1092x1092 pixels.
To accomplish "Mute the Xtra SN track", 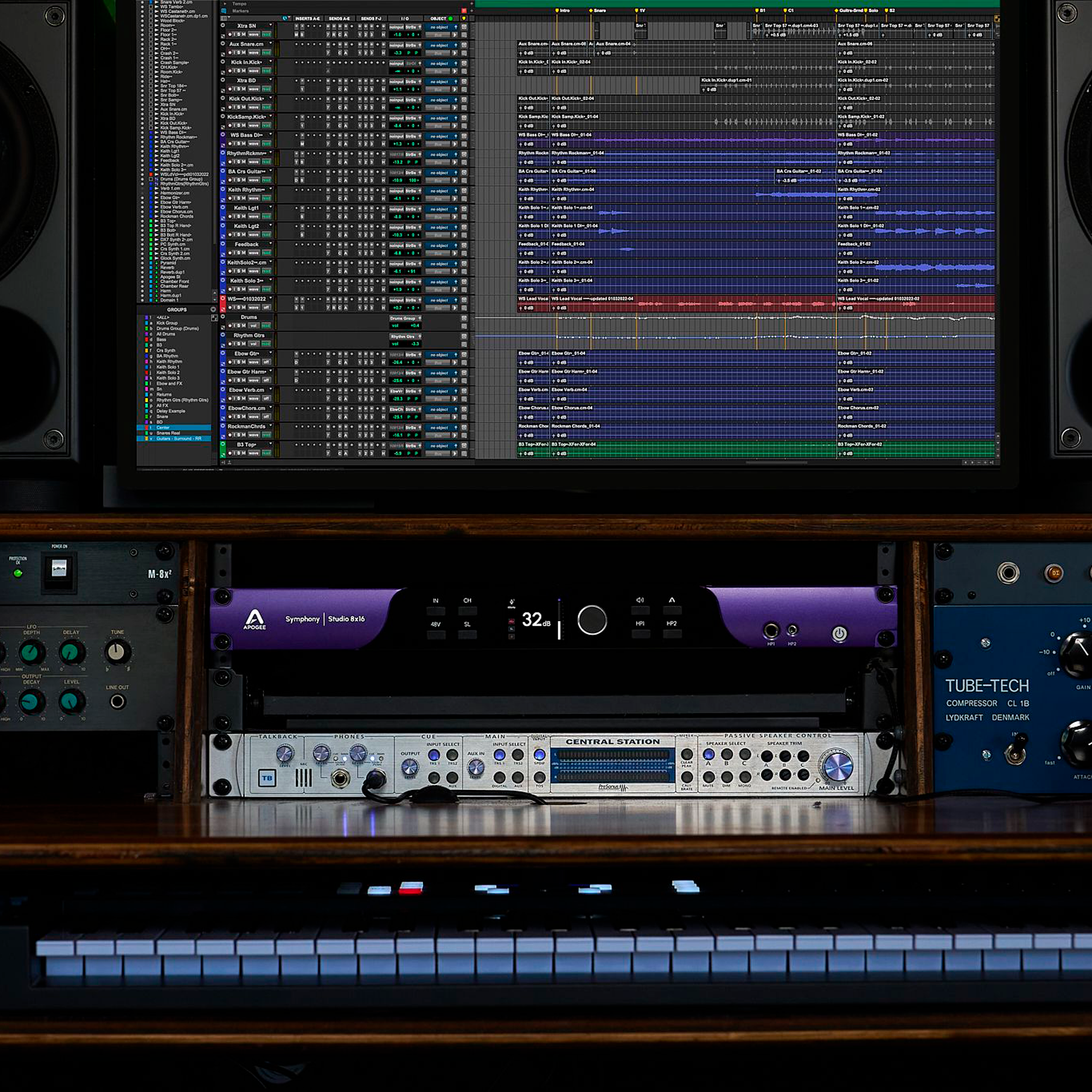I will coord(244,34).
